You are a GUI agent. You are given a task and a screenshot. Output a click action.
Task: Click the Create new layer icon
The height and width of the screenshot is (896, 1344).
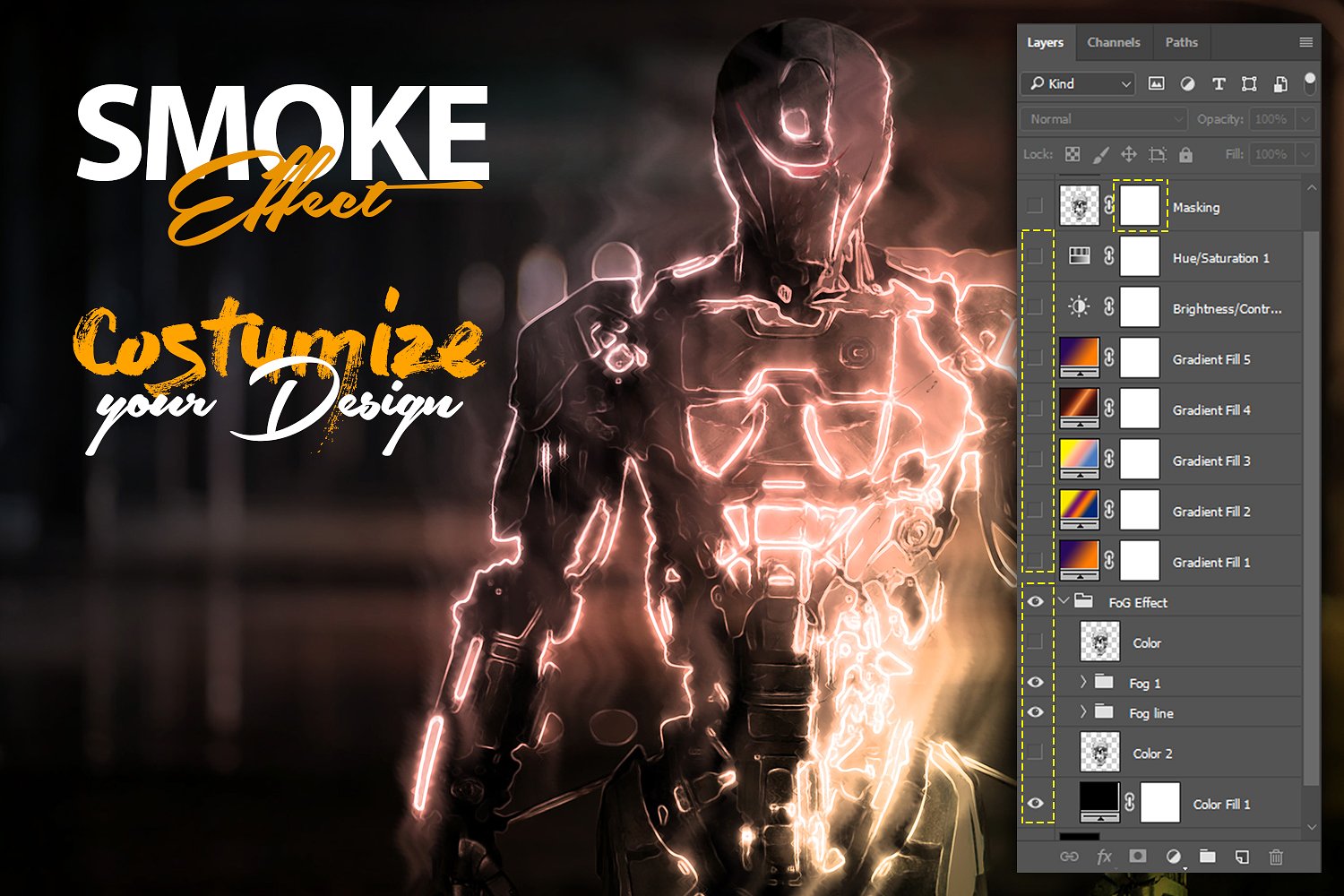pyautogui.click(x=1244, y=856)
